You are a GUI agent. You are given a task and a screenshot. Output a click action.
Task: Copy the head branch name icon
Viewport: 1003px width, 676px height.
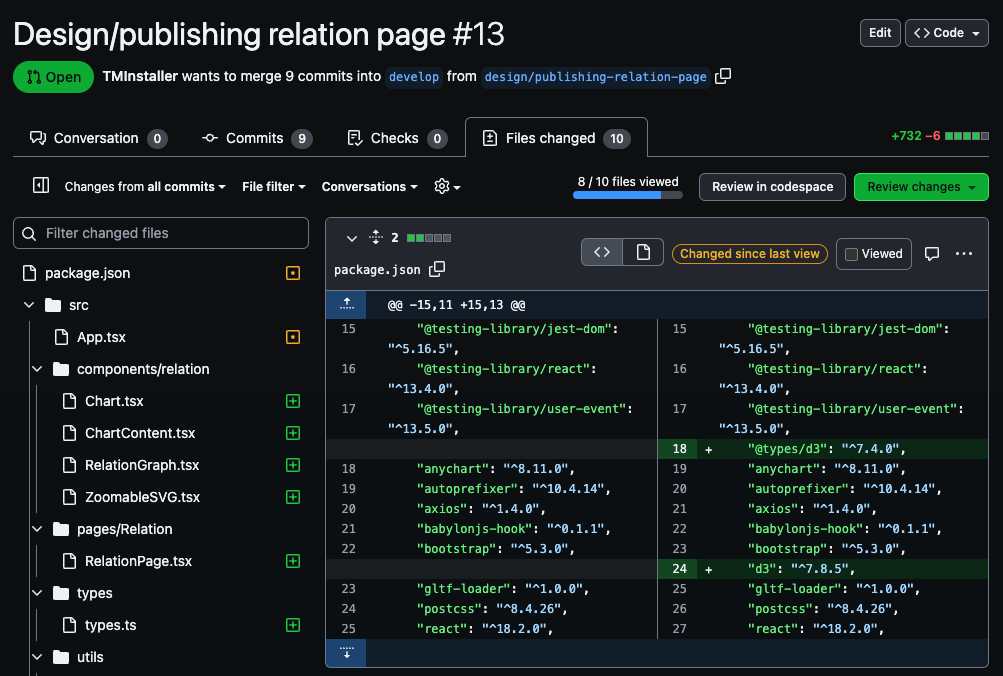click(x=723, y=76)
